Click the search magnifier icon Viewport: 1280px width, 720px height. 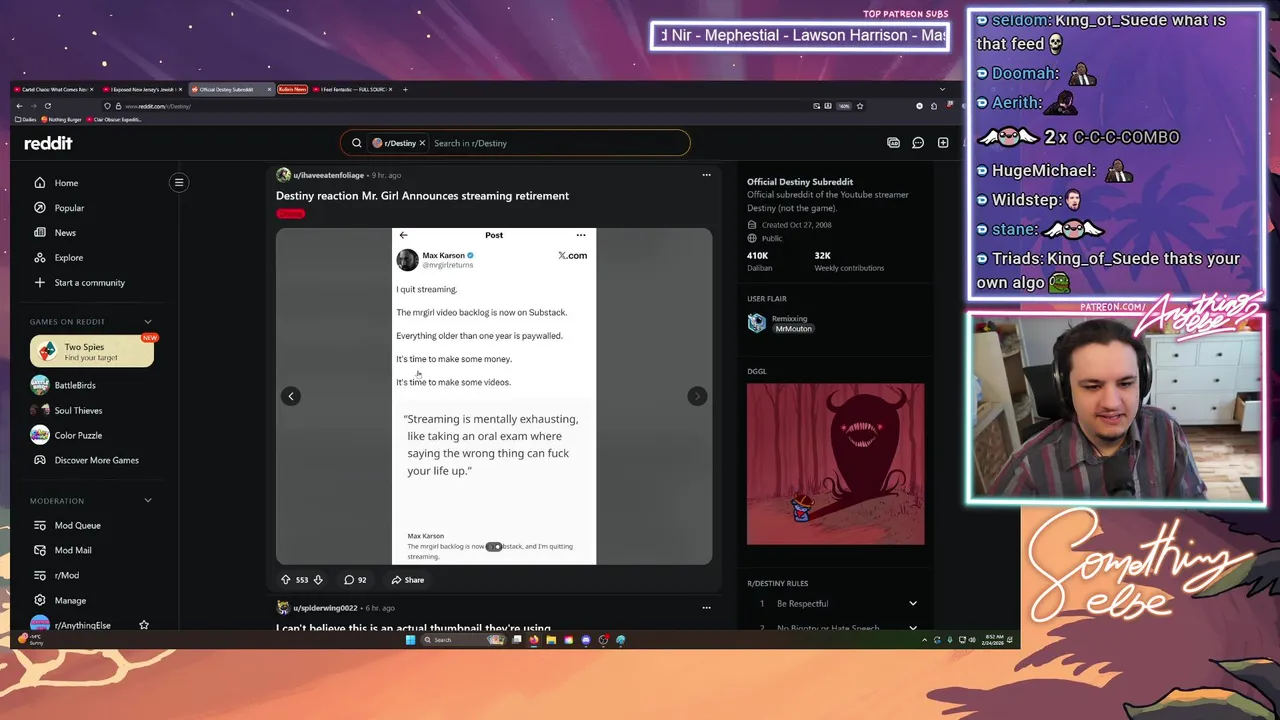point(356,143)
